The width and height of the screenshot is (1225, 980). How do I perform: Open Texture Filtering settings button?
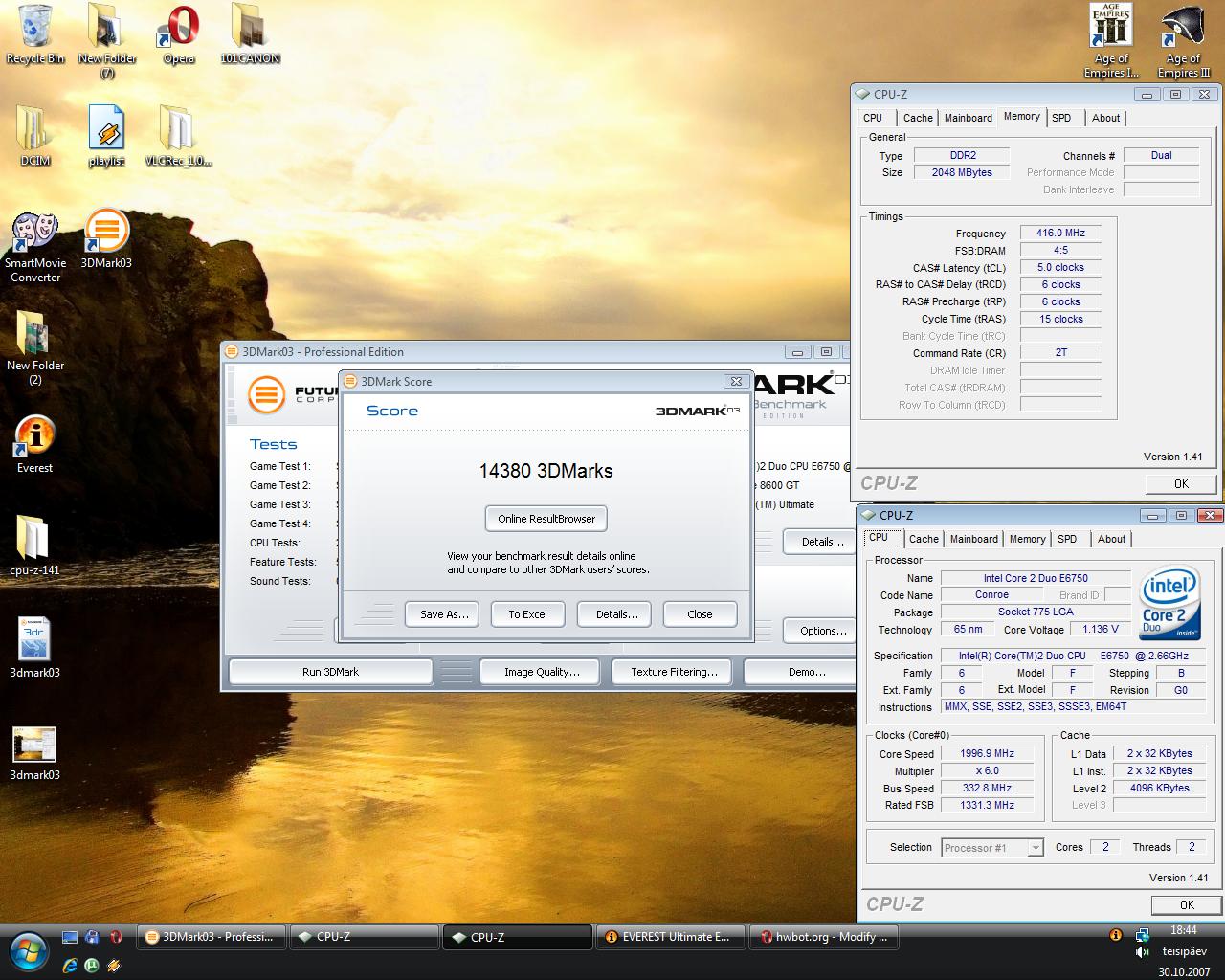(674, 672)
